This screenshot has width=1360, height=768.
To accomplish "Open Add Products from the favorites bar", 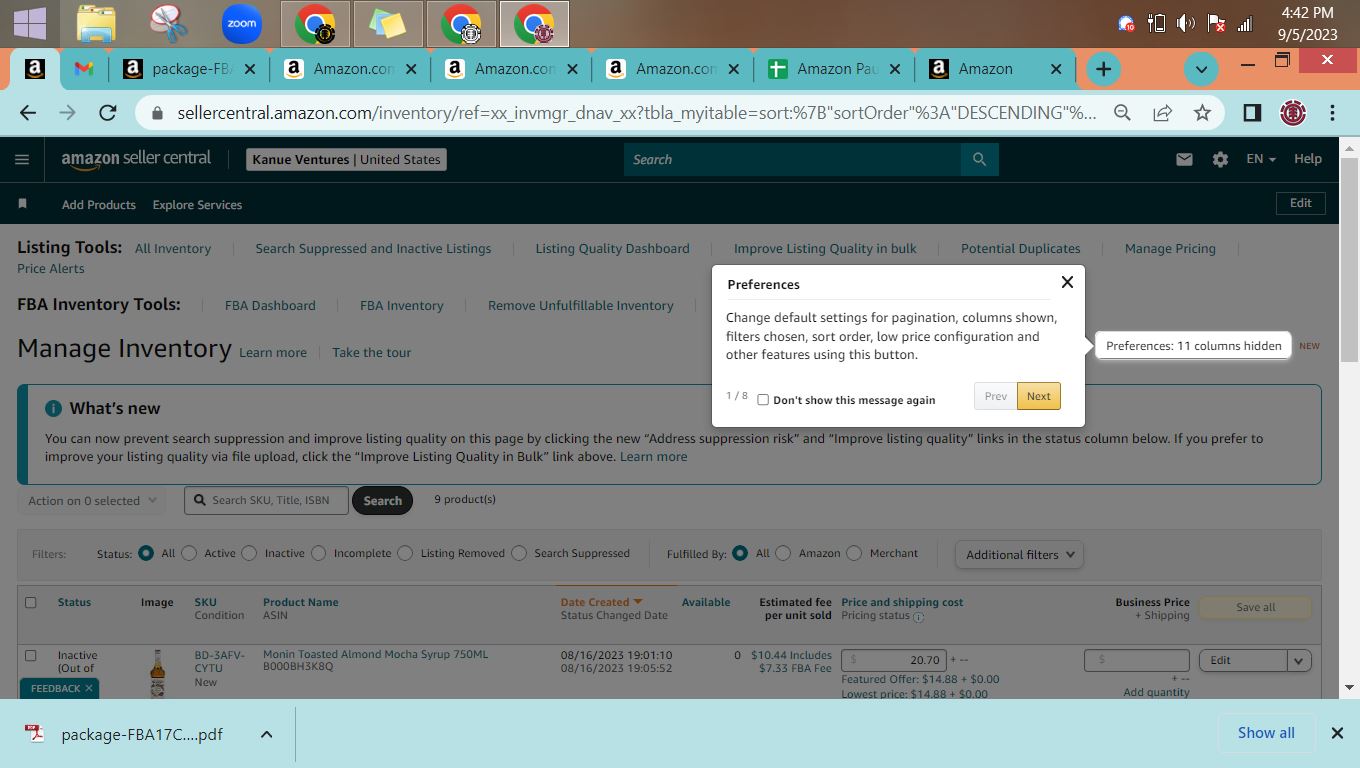I will click(x=99, y=205).
